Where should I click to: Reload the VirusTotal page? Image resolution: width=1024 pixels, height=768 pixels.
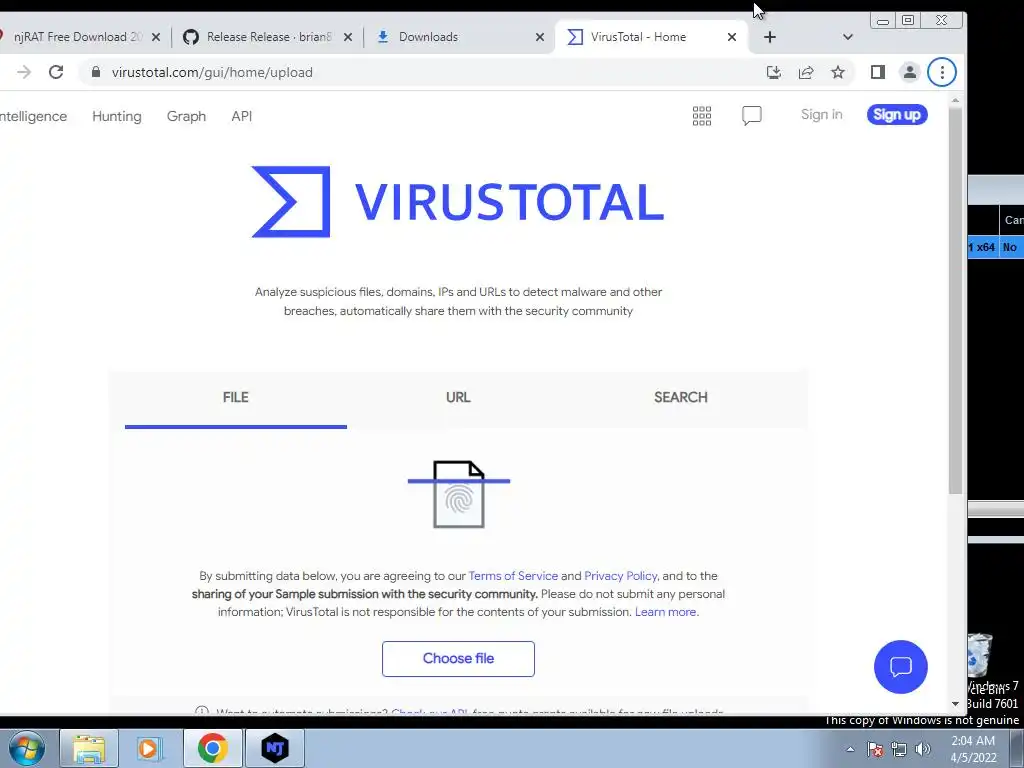(x=56, y=72)
